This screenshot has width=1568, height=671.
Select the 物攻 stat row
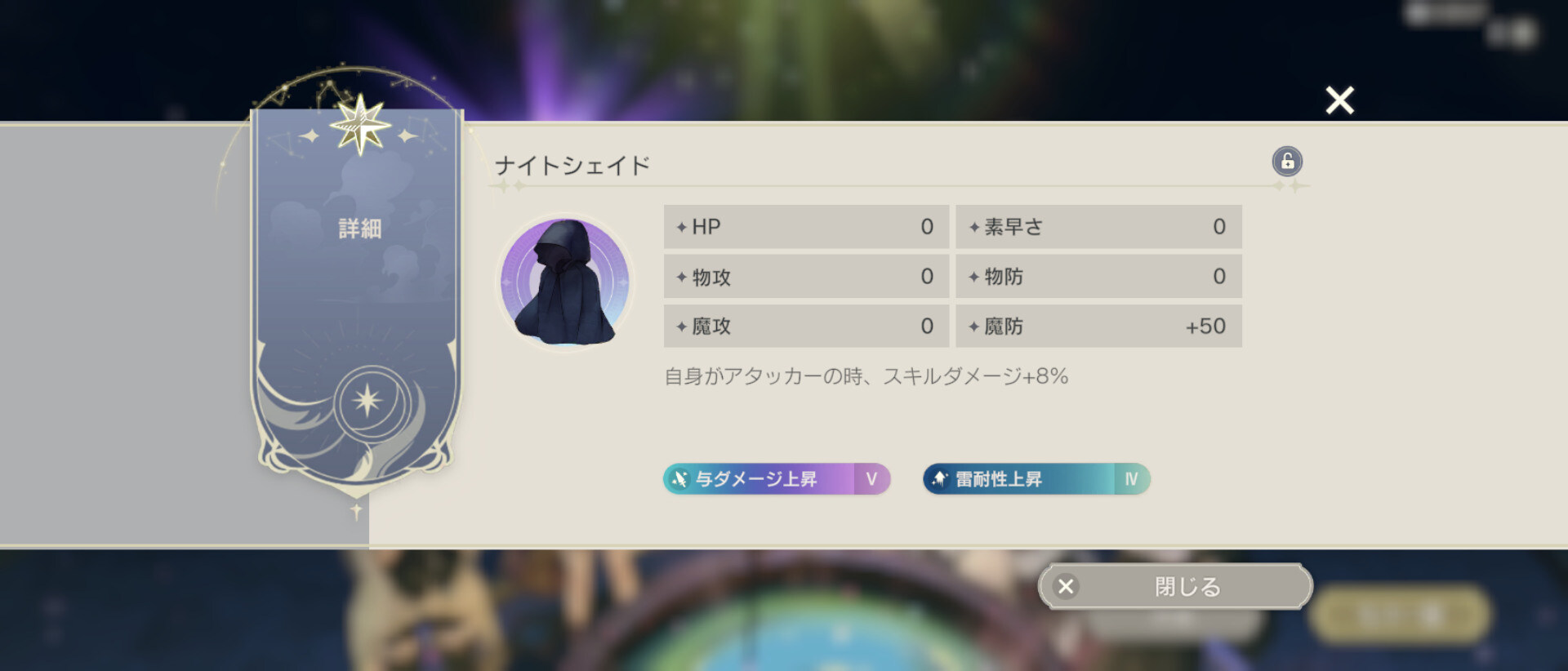[x=806, y=277]
